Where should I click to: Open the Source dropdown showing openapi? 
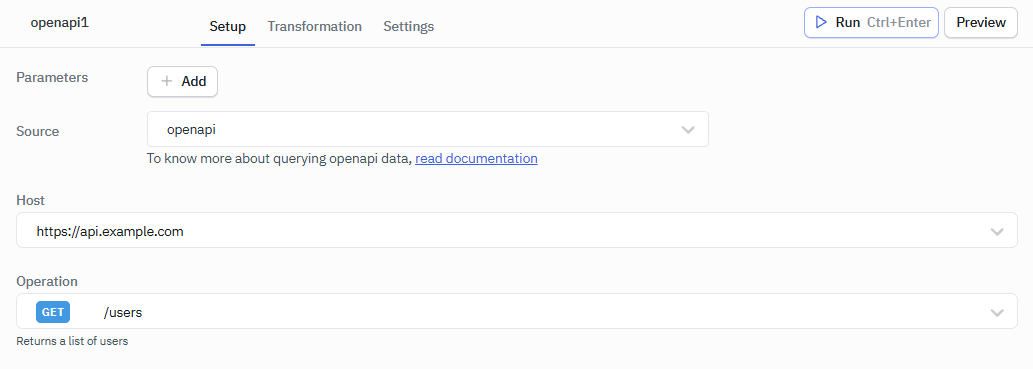click(428, 129)
